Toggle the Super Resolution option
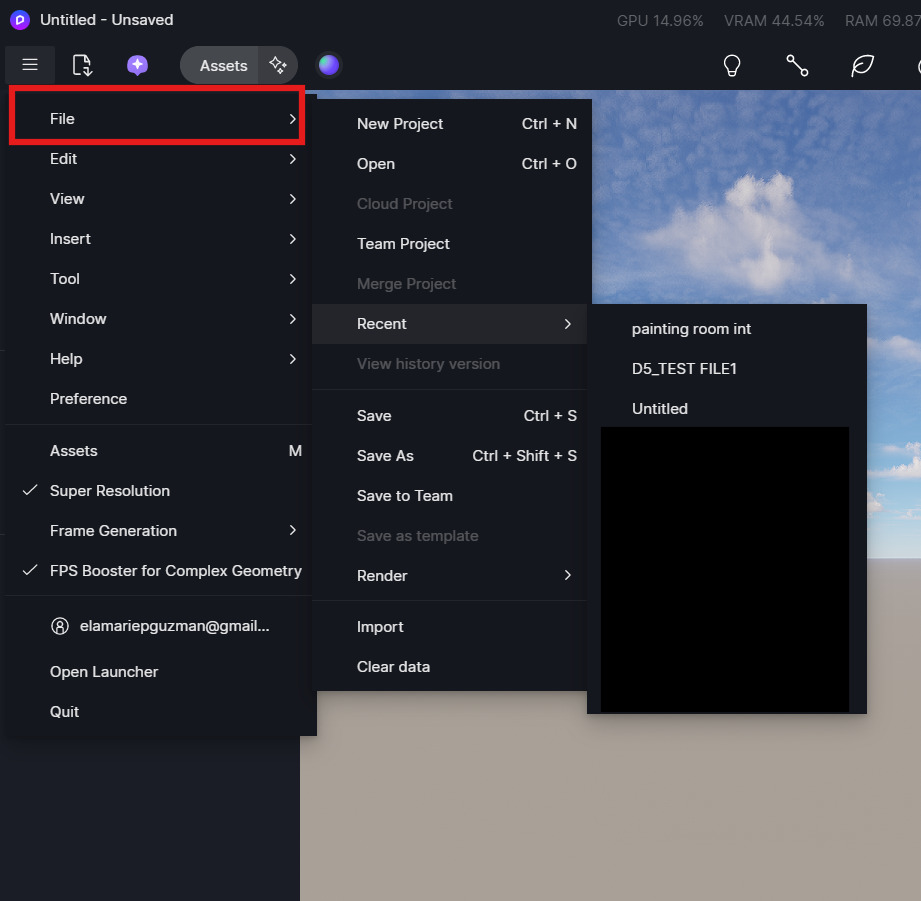The width and height of the screenshot is (921, 901). pyautogui.click(x=110, y=491)
